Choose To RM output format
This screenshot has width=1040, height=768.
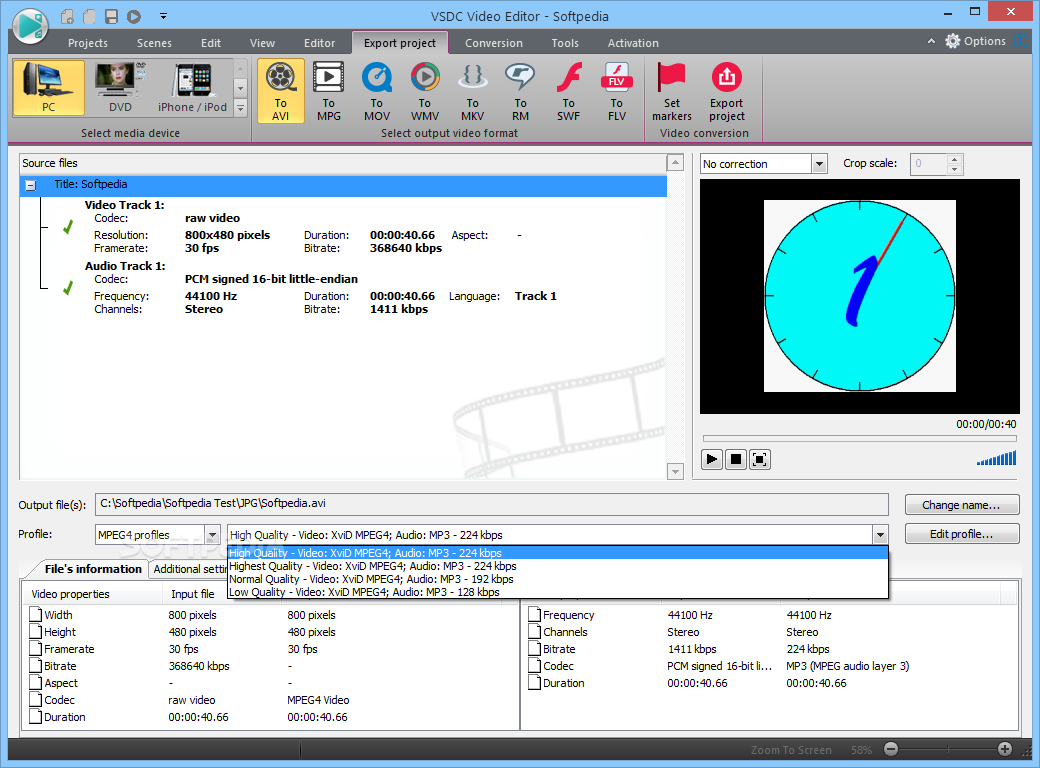[521, 91]
